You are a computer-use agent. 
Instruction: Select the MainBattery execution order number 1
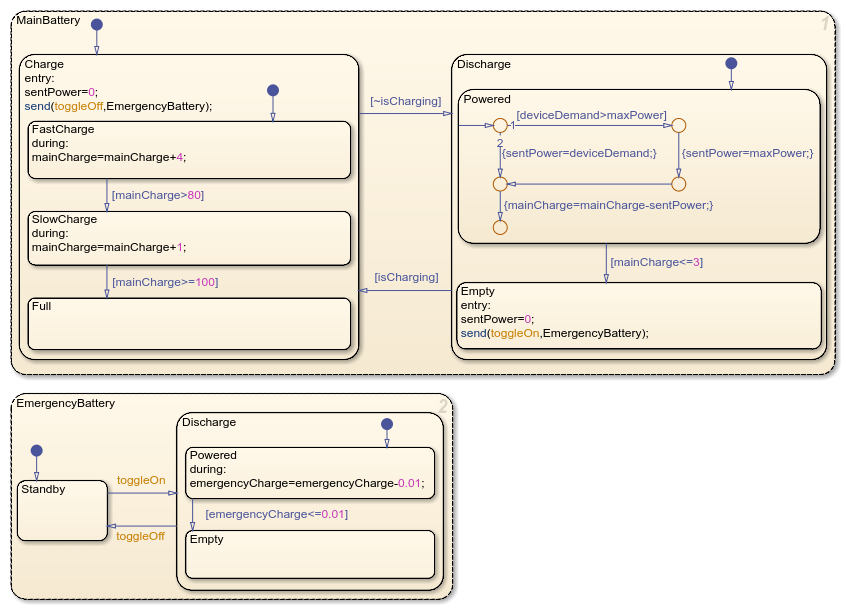click(825, 24)
